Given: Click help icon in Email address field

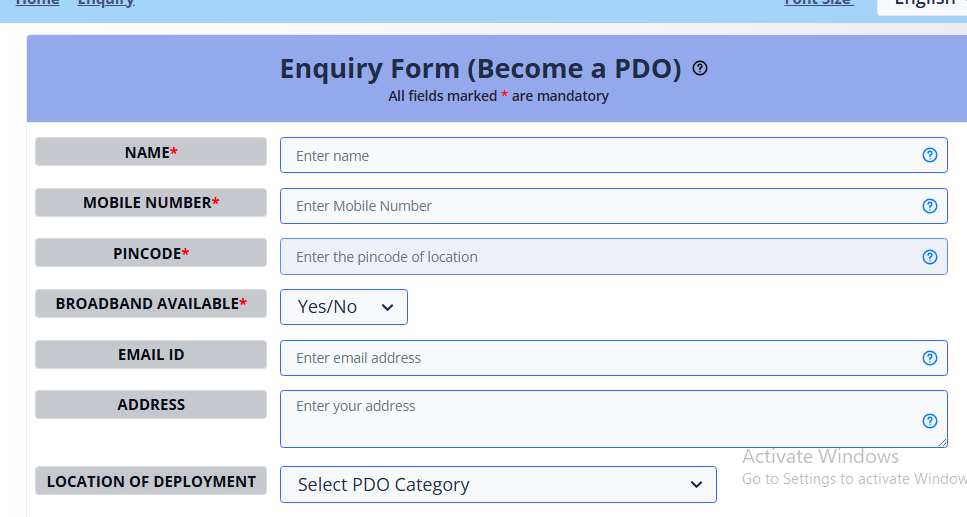Looking at the screenshot, I should point(929,358).
